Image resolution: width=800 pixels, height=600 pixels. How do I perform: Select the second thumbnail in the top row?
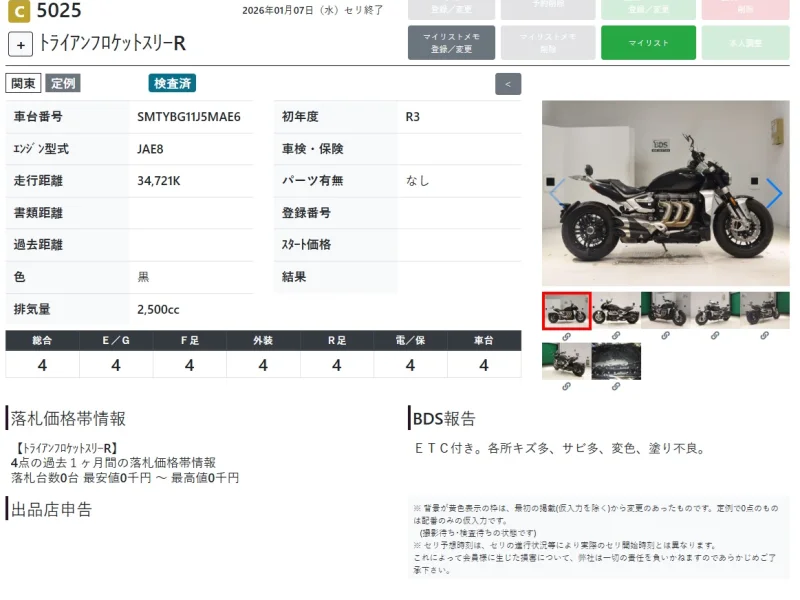[x=616, y=310]
